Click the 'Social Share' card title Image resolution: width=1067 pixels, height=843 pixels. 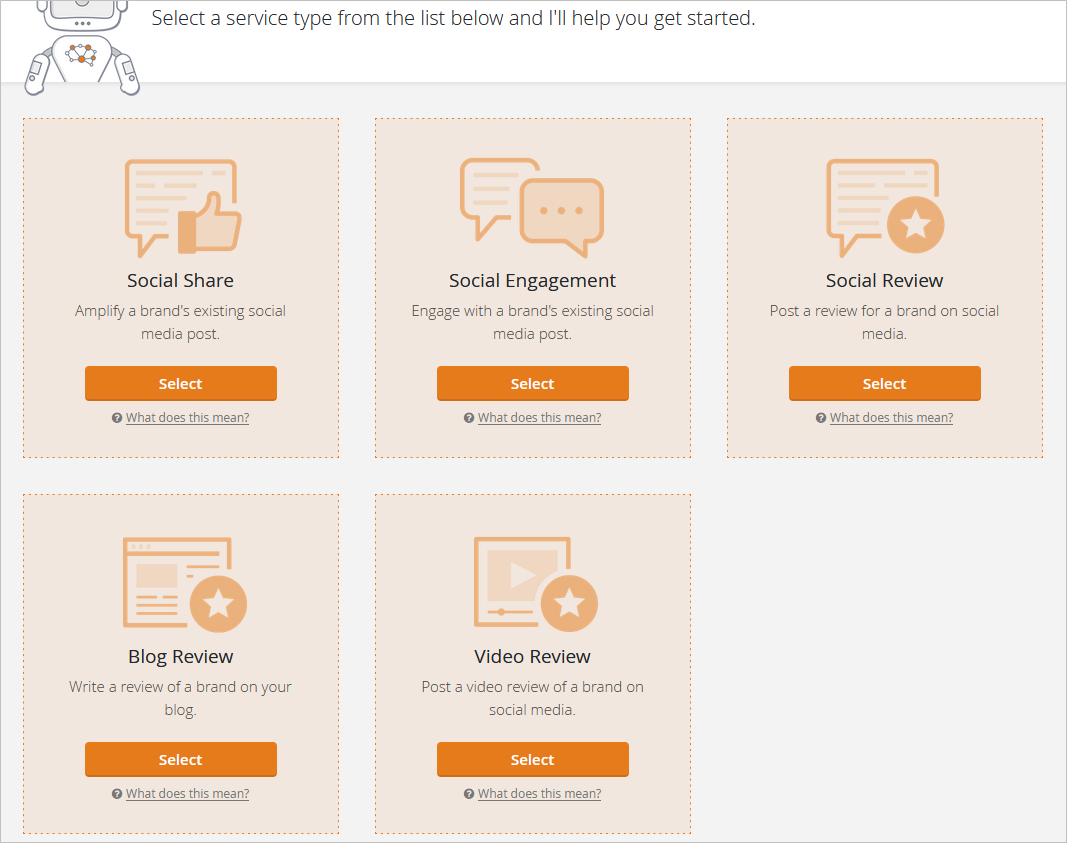pos(180,280)
